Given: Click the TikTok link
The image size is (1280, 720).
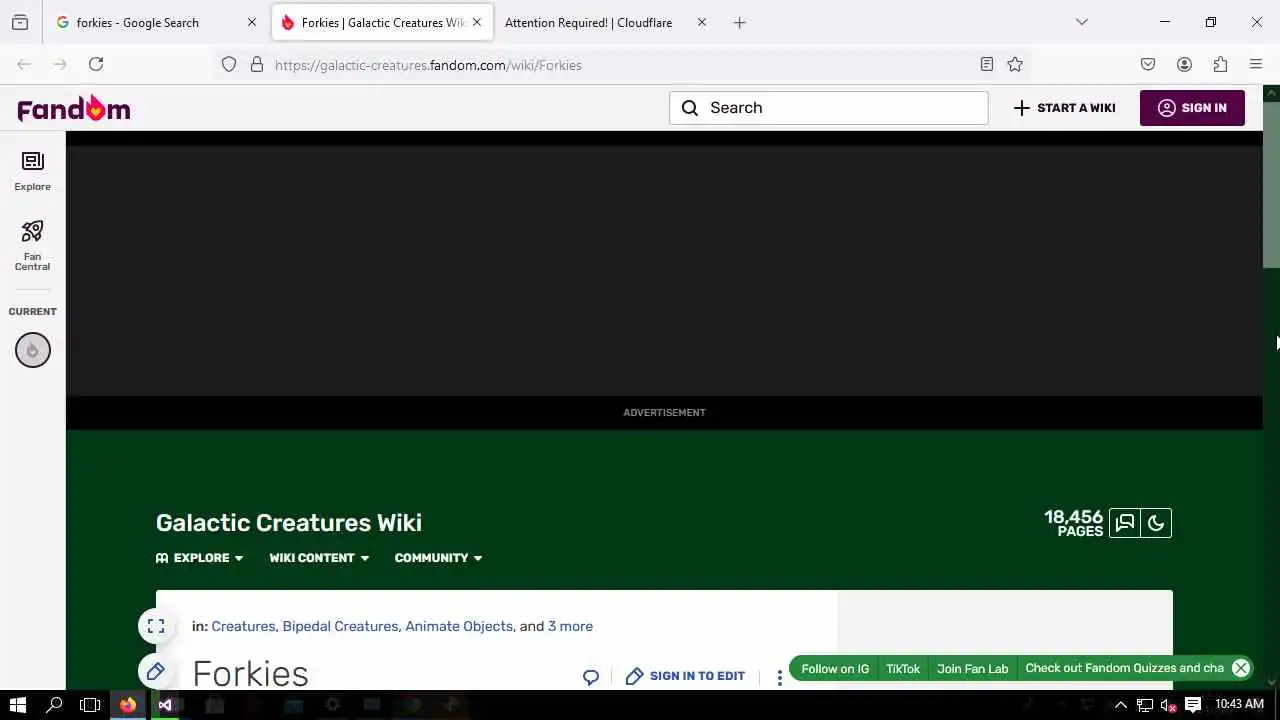Looking at the screenshot, I should tap(903, 668).
